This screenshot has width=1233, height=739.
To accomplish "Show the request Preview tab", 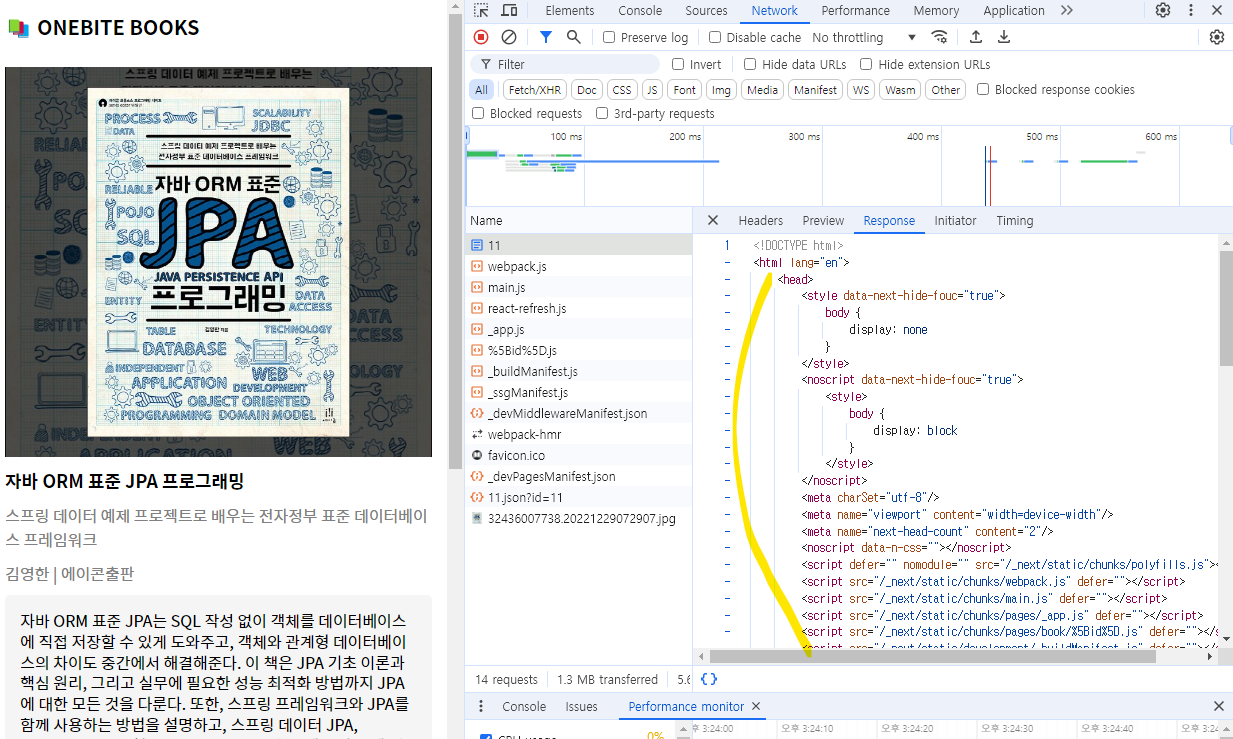I will click(823, 220).
